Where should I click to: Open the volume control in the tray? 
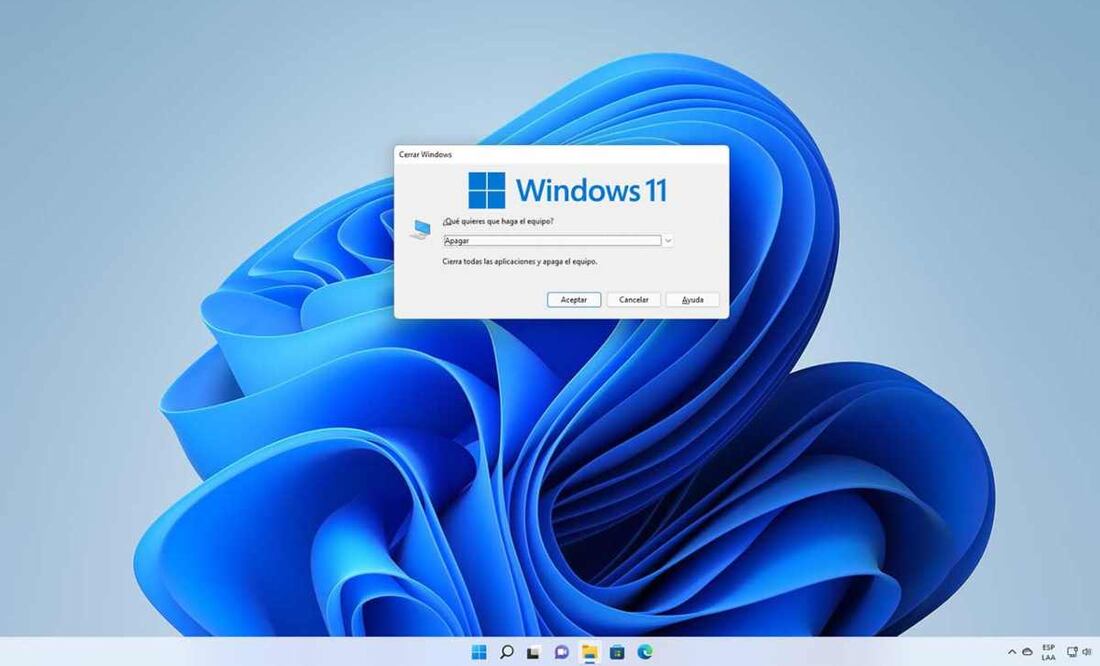point(1087,651)
